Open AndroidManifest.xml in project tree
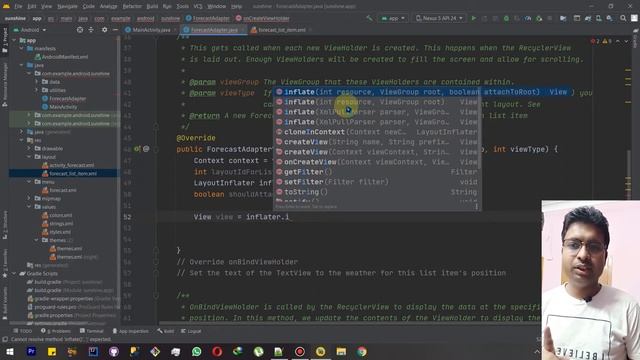 (x=61, y=57)
